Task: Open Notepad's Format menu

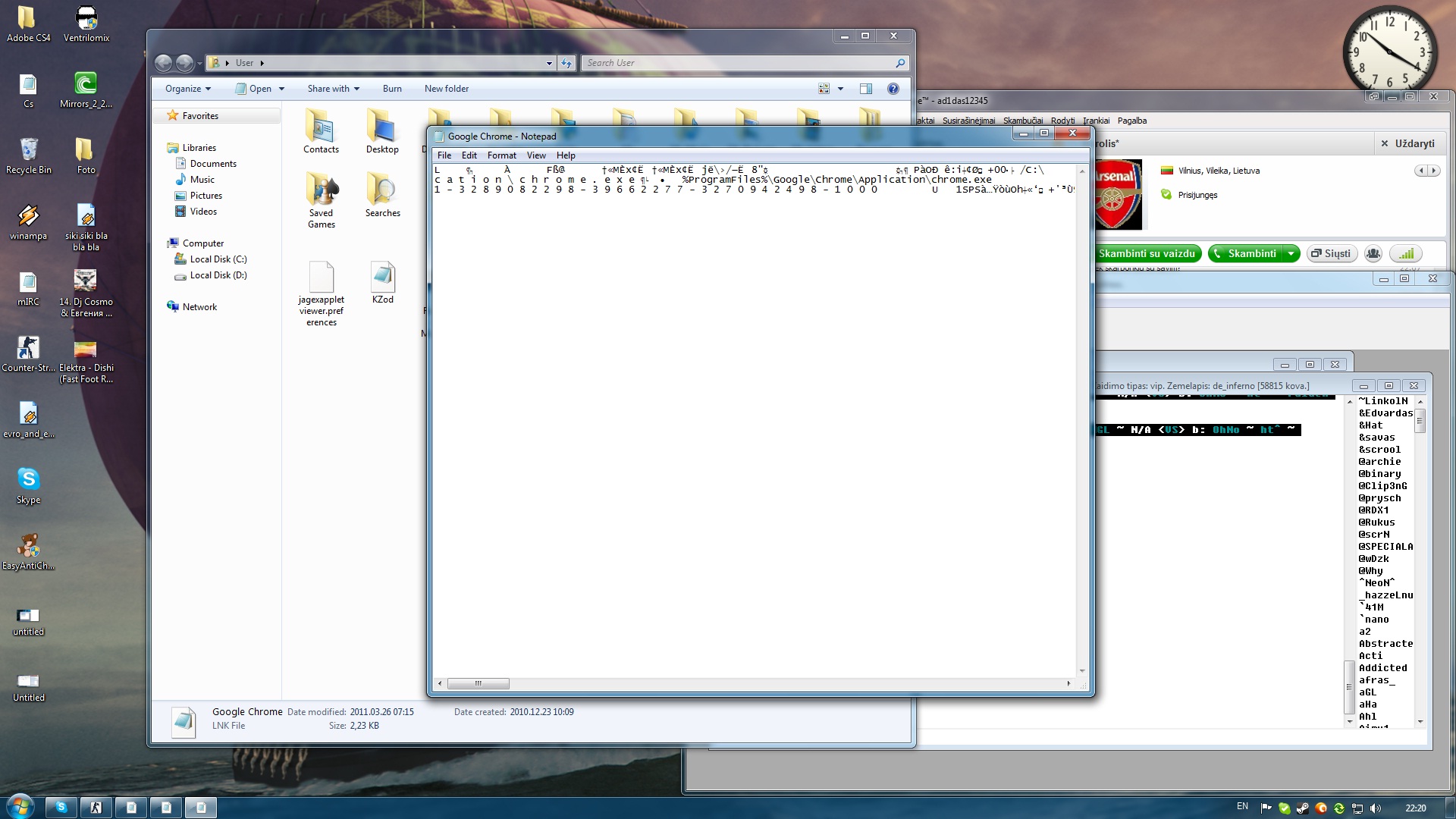Action: pos(501,155)
